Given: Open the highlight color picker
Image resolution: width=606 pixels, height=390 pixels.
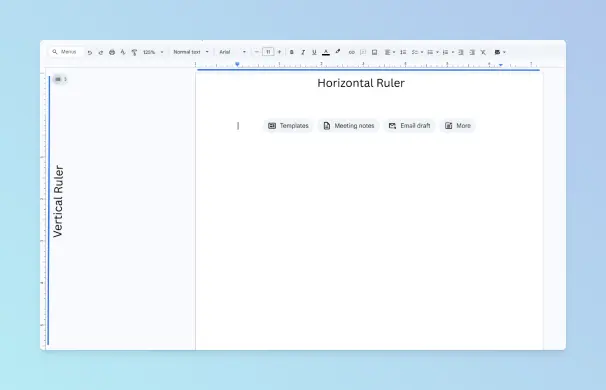Looking at the screenshot, I should (x=338, y=52).
